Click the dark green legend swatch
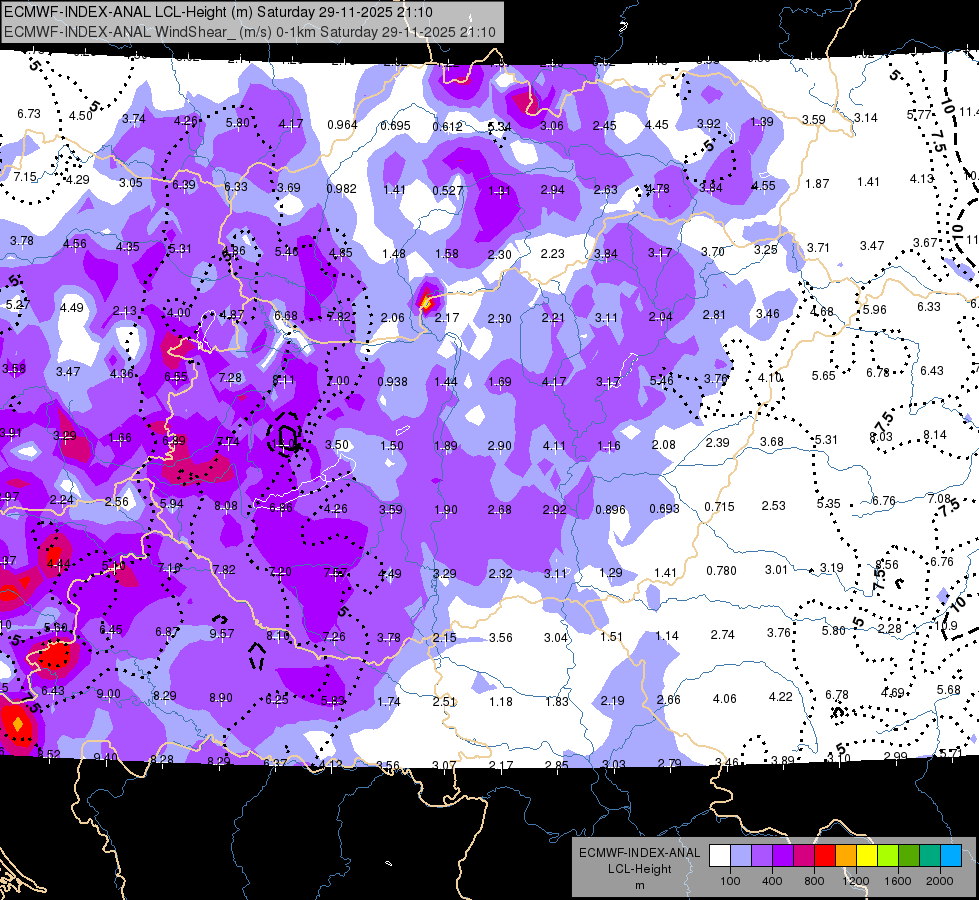Screen dimensions: 979x900 [x=909, y=856]
